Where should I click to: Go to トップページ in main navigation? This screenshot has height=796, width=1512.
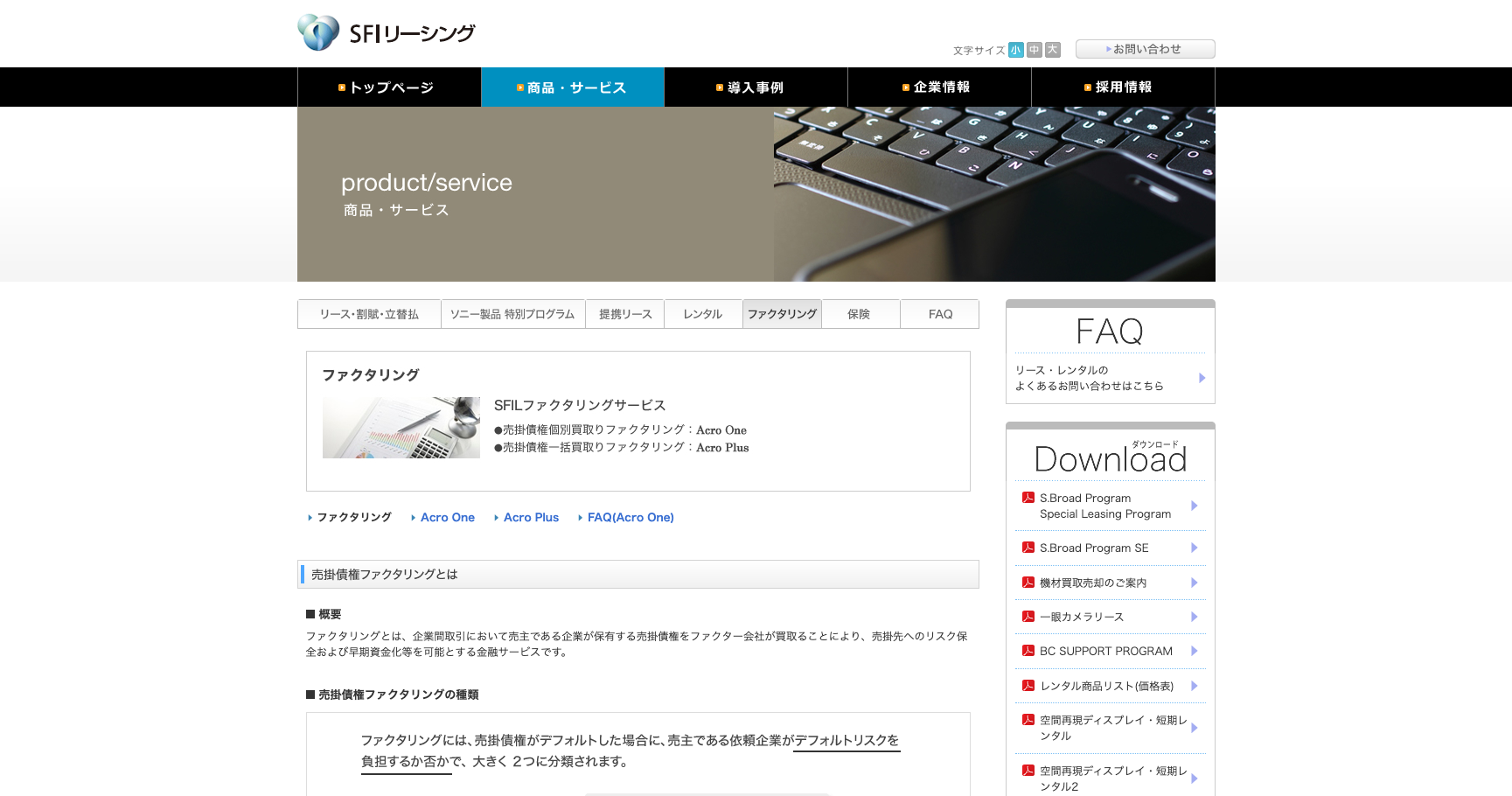[389, 87]
